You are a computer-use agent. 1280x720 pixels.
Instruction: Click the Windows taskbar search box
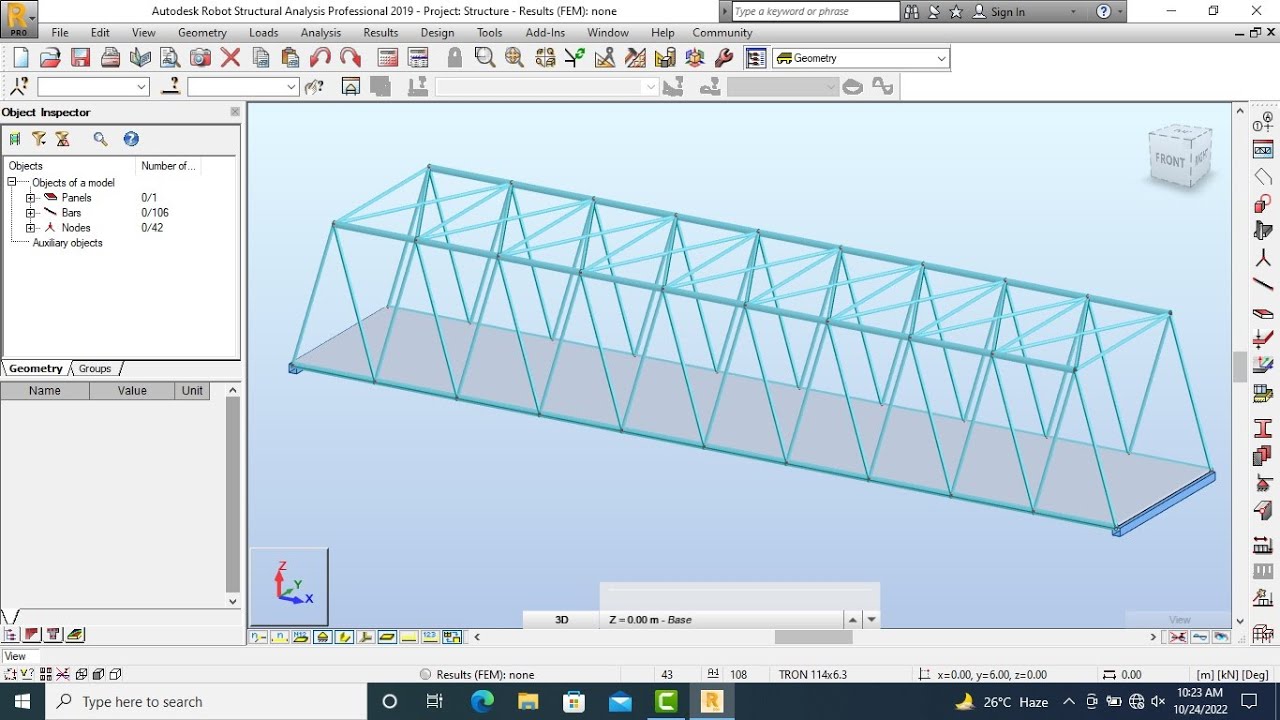point(208,702)
